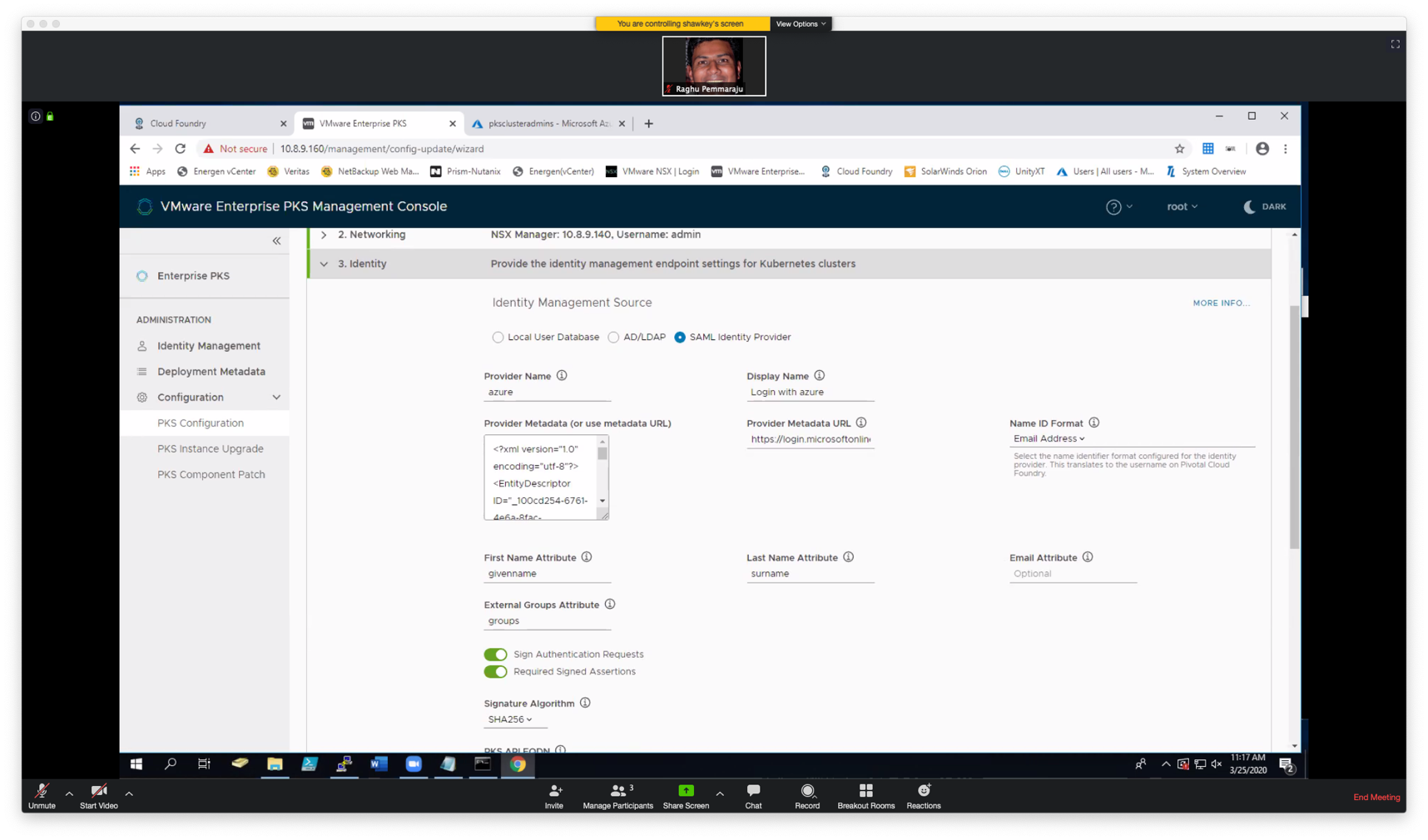This screenshot has height=840, width=1428.
Task: Expand the 2. Networking section
Action: [x=324, y=235]
